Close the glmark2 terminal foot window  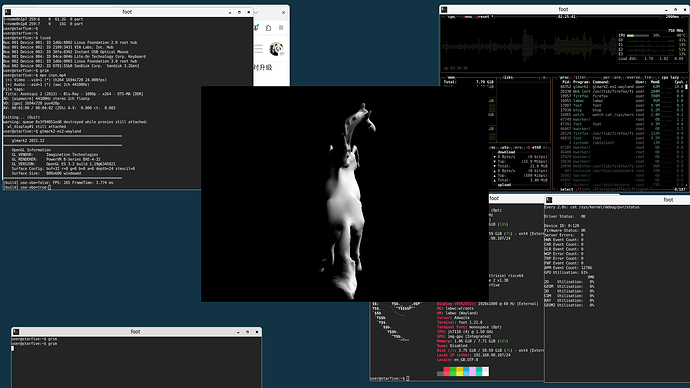[x=249, y=12]
